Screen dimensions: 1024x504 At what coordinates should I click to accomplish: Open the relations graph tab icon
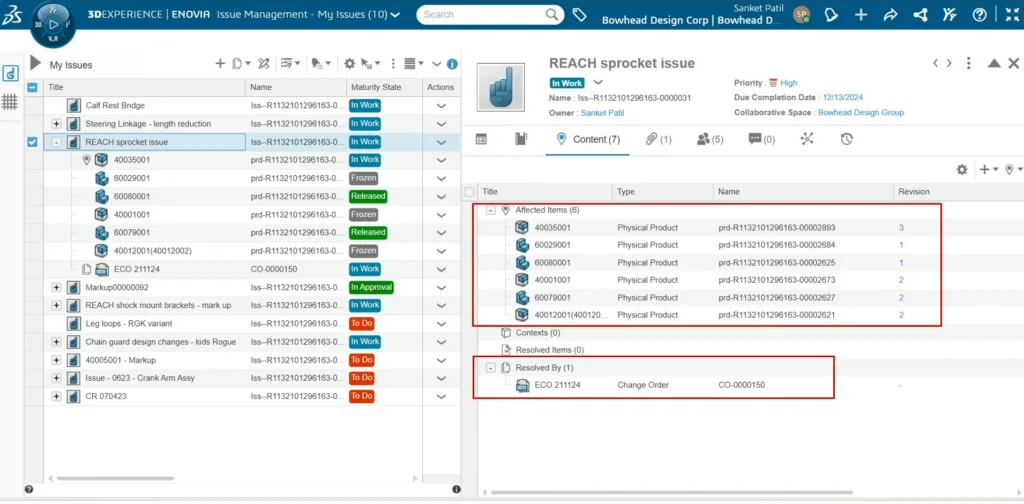pos(807,138)
